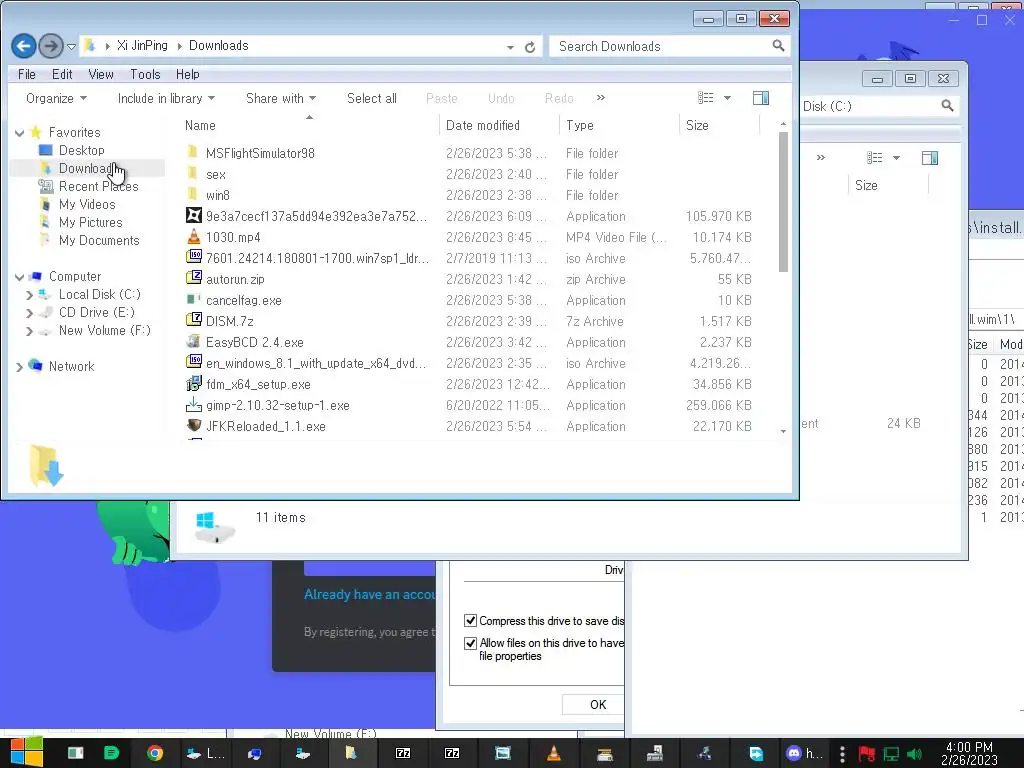Click the Already have an account link
Viewport: 1024px width, 768px height.
point(370,594)
